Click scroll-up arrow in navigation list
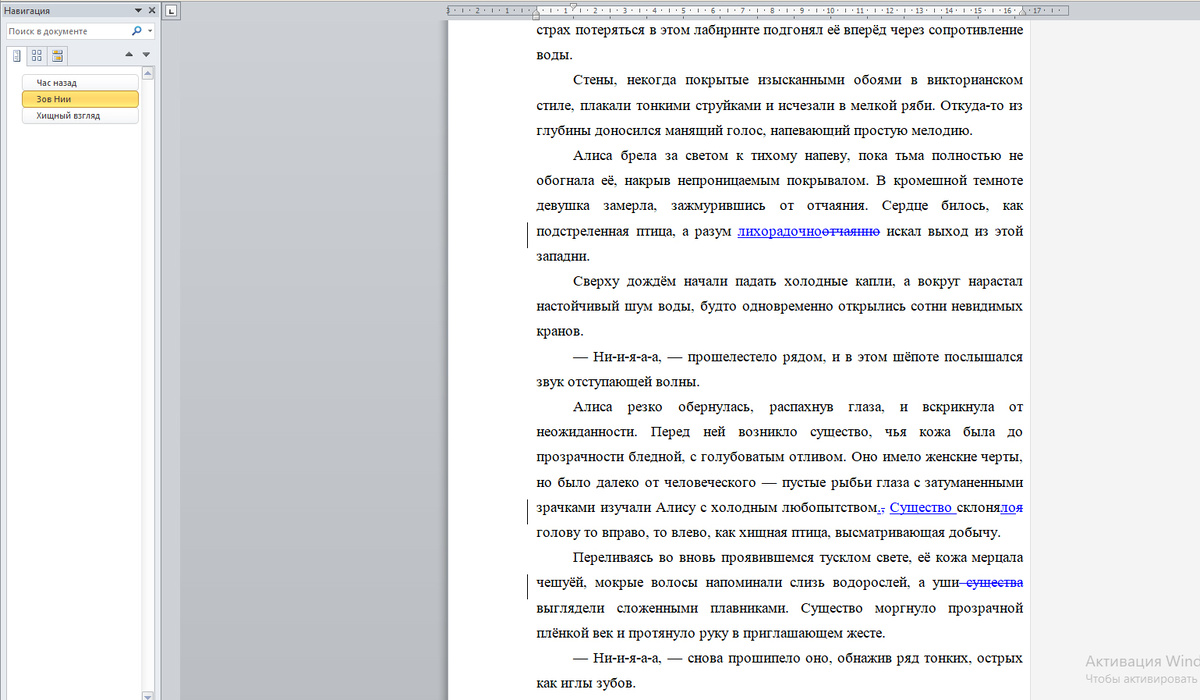This screenshot has width=1200, height=700. click(x=149, y=73)
